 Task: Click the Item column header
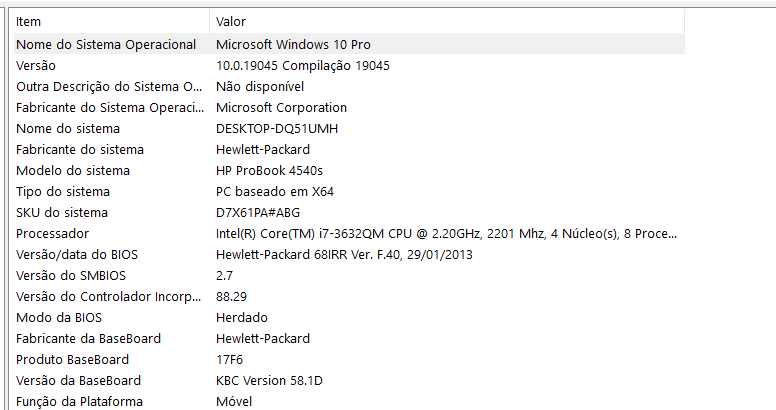(28, 21)
